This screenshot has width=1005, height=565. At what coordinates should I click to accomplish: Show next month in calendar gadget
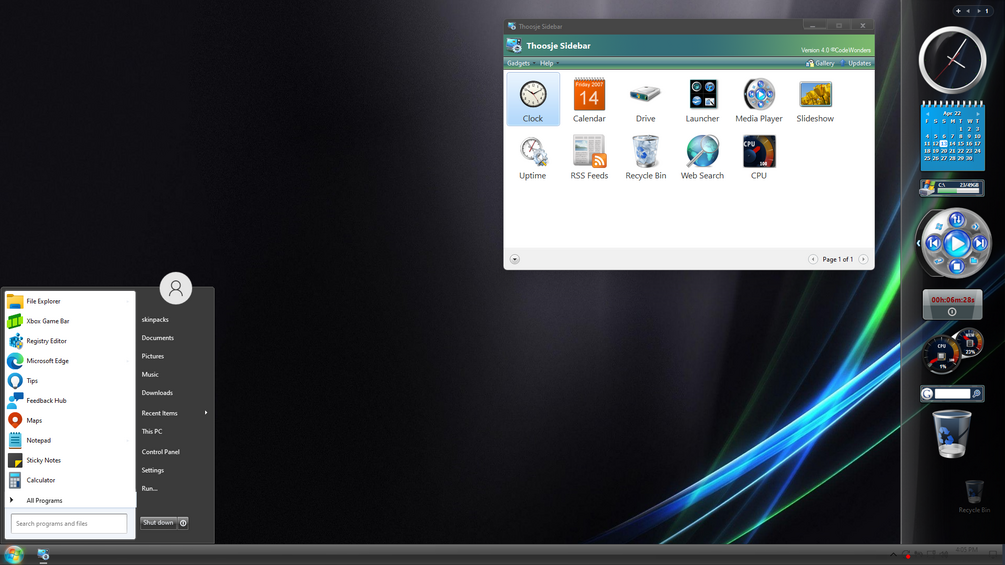(978, 113)
